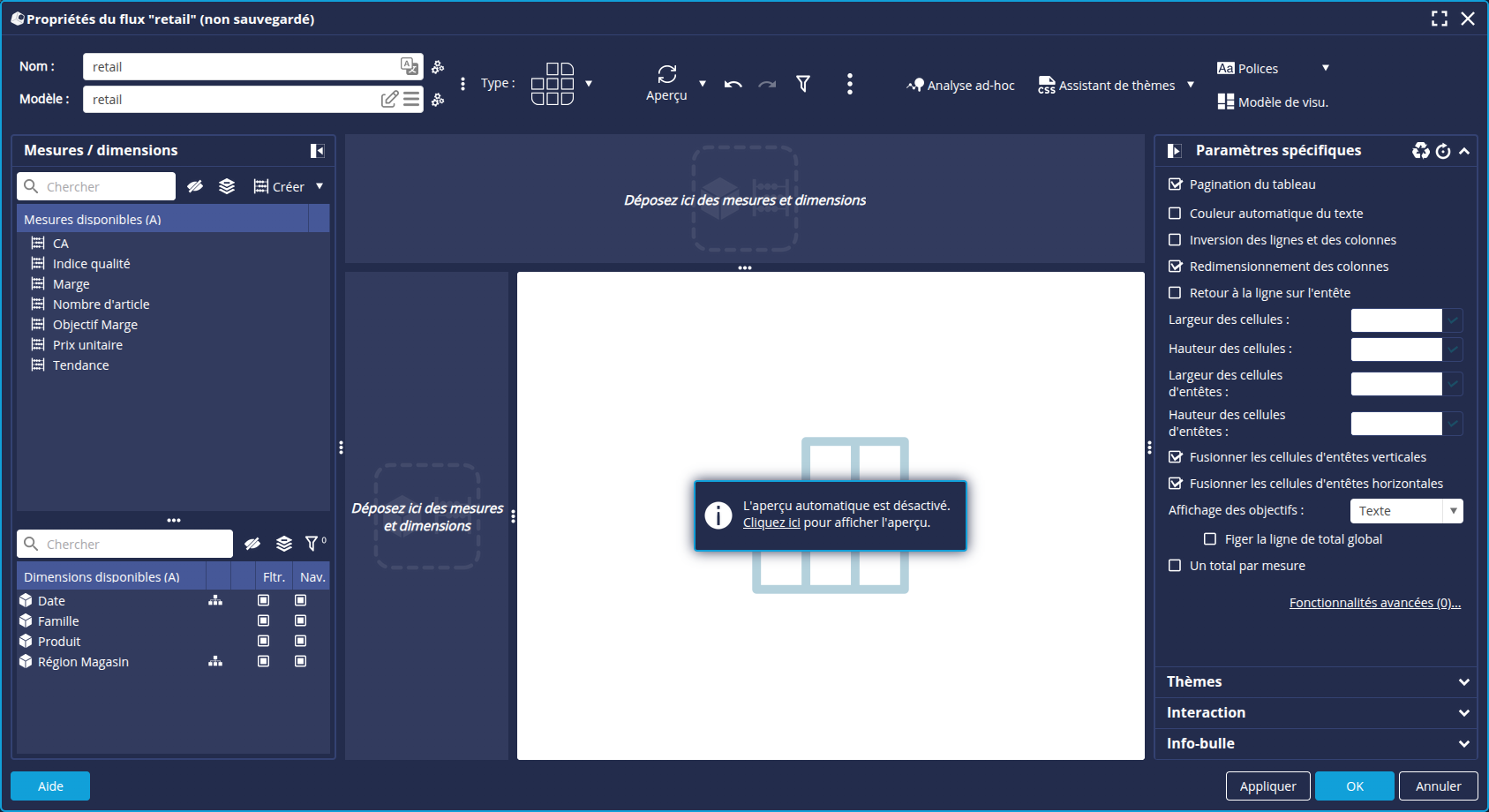This screenshot has width=1489, height=812.
Task: Expand the Thèmes section
Action: click(x=1315, y=681)
